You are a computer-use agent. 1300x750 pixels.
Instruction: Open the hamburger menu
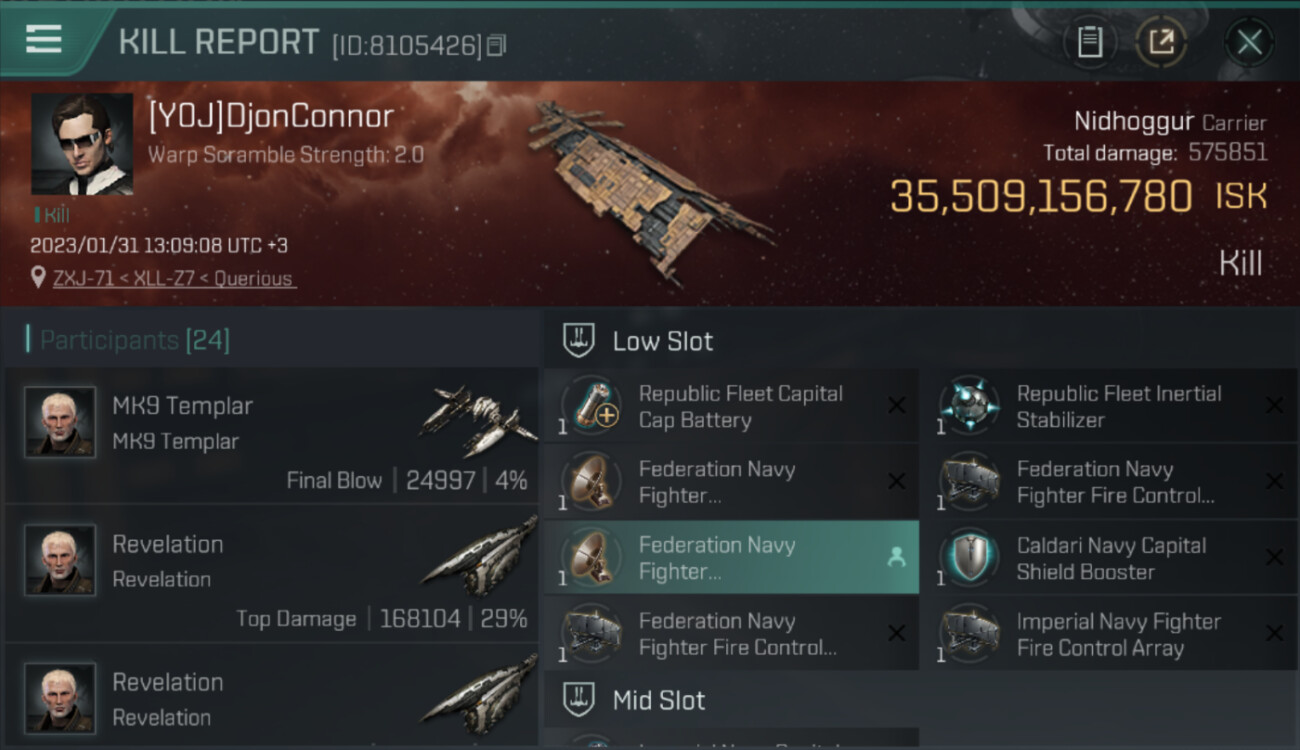(x=44, y=40)
